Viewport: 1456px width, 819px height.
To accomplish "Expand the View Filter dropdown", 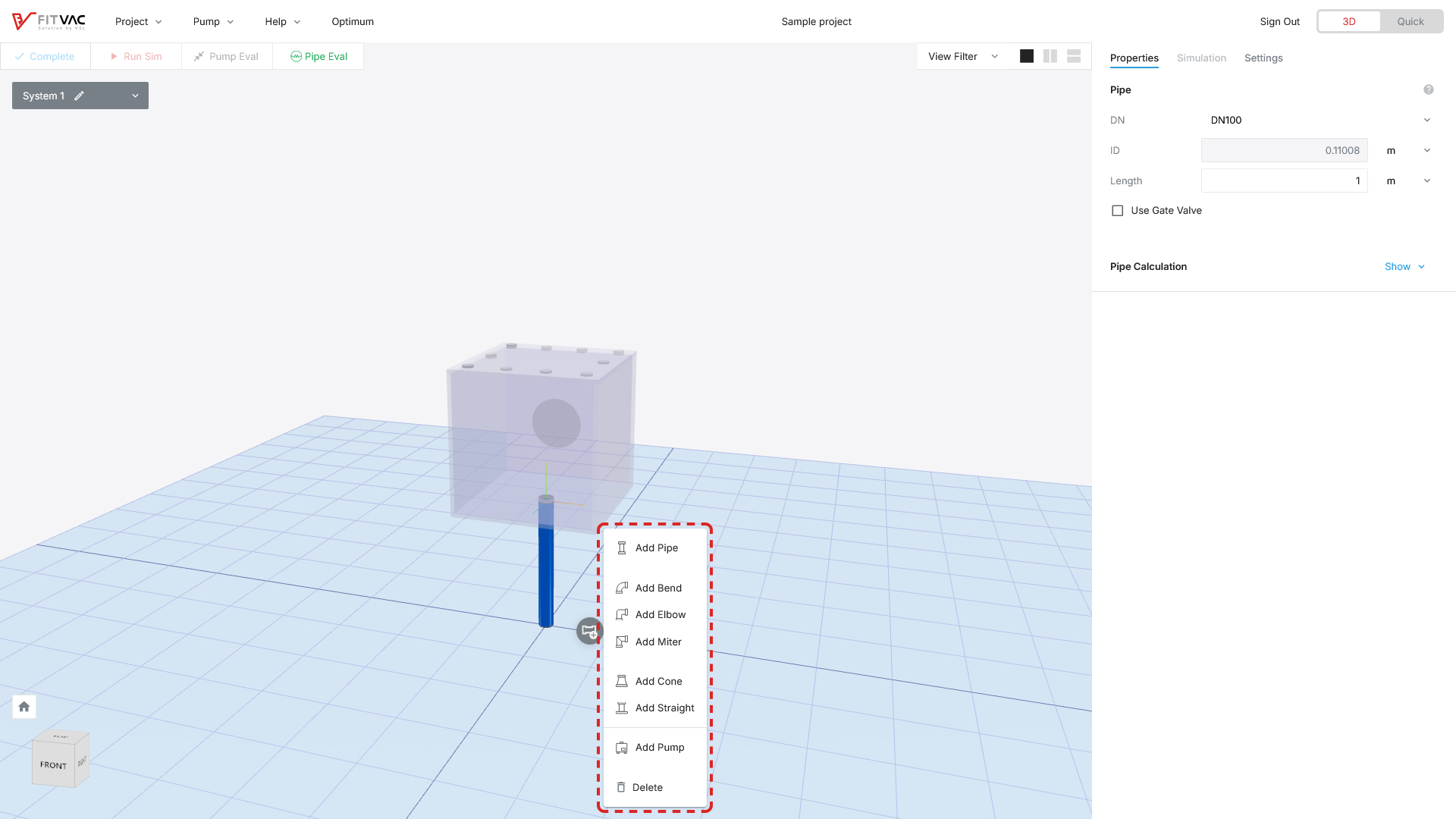I will (963, 56).
